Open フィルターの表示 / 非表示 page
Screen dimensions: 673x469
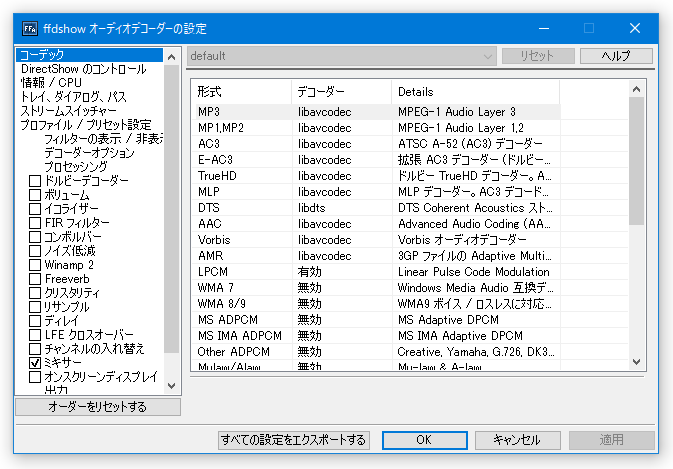[x=103, y=139]
